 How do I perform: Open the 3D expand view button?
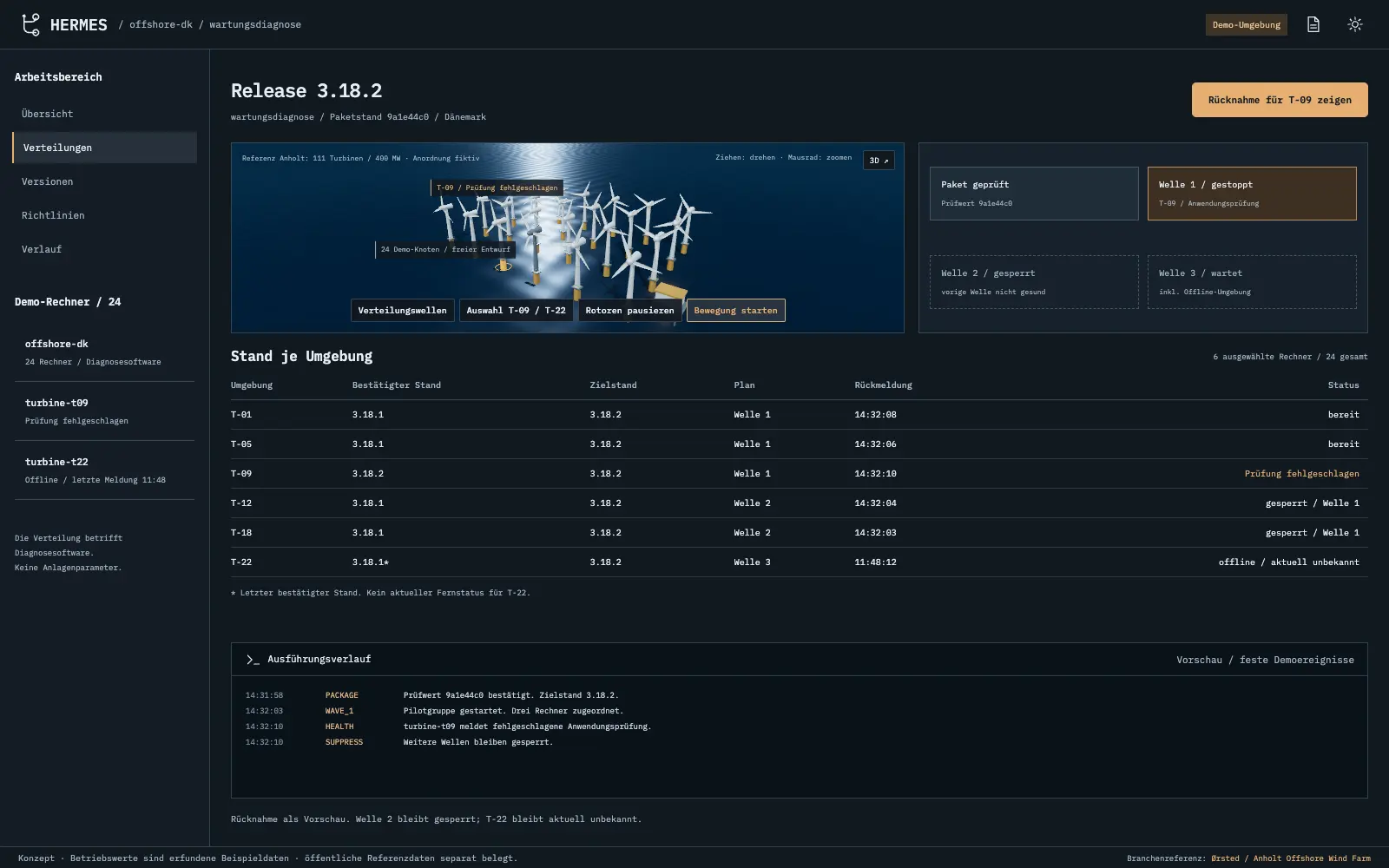(879, 160)
